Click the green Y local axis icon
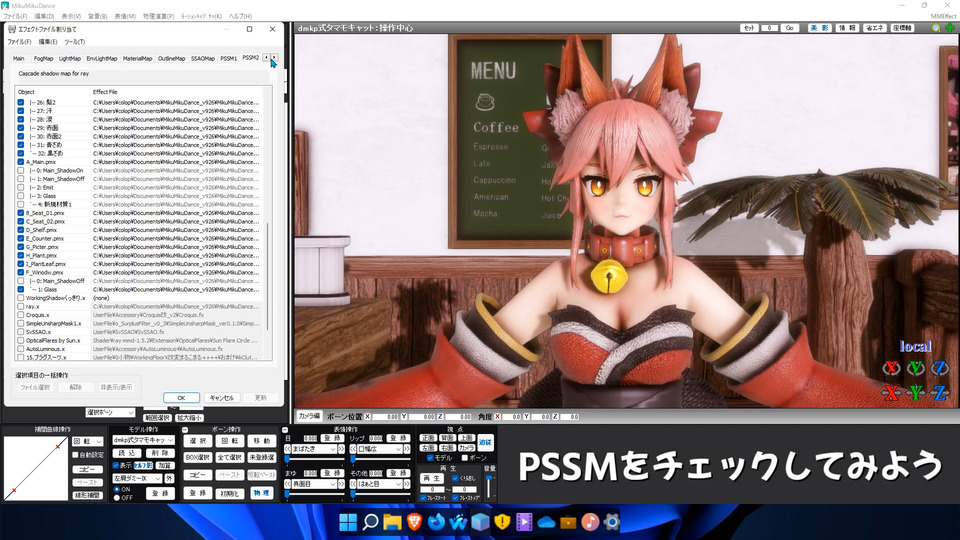This screenshot has width=960, height=540. [x=914, y=368]
